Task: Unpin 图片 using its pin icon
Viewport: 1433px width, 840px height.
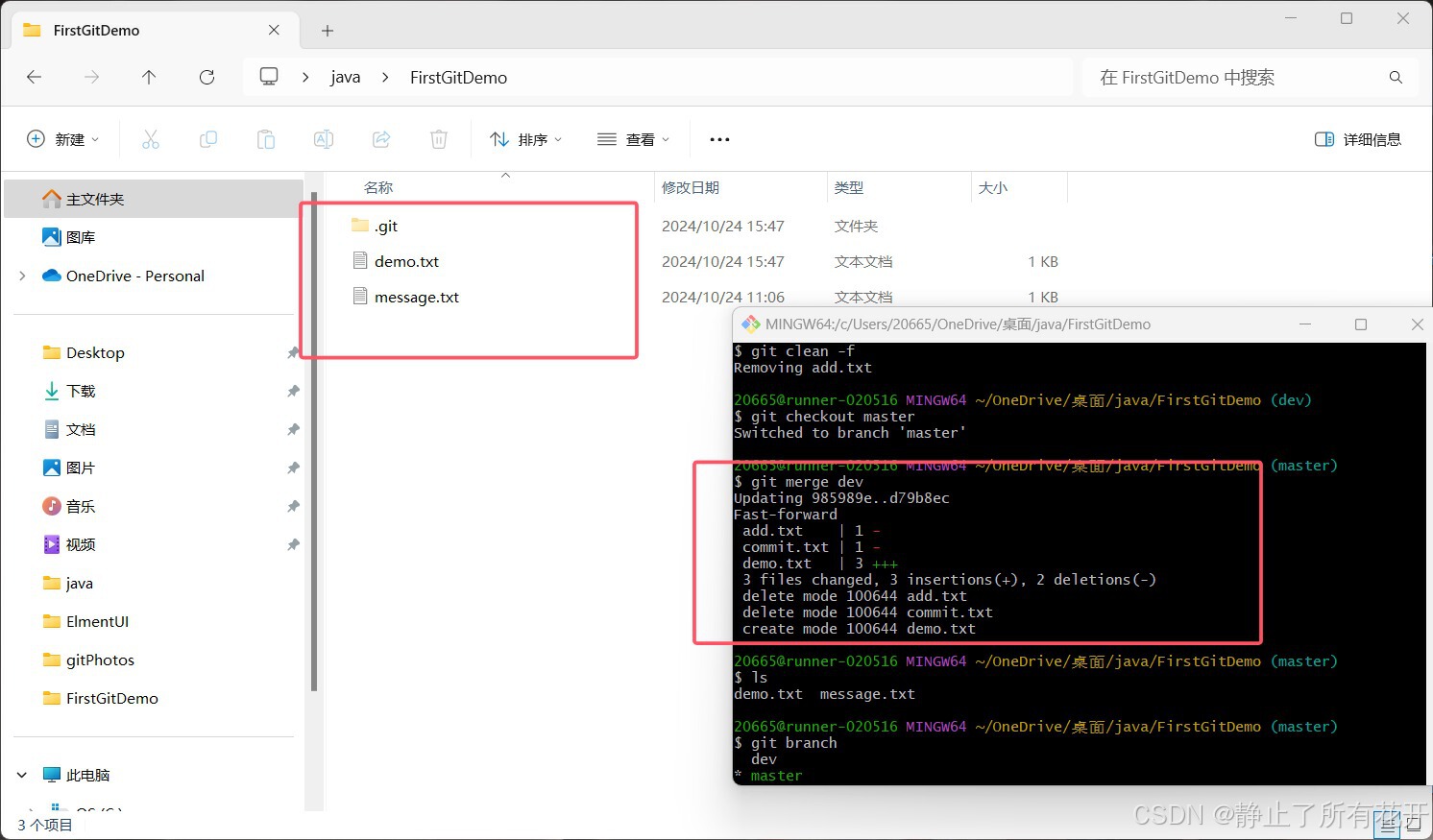Action: click(293, 468)
